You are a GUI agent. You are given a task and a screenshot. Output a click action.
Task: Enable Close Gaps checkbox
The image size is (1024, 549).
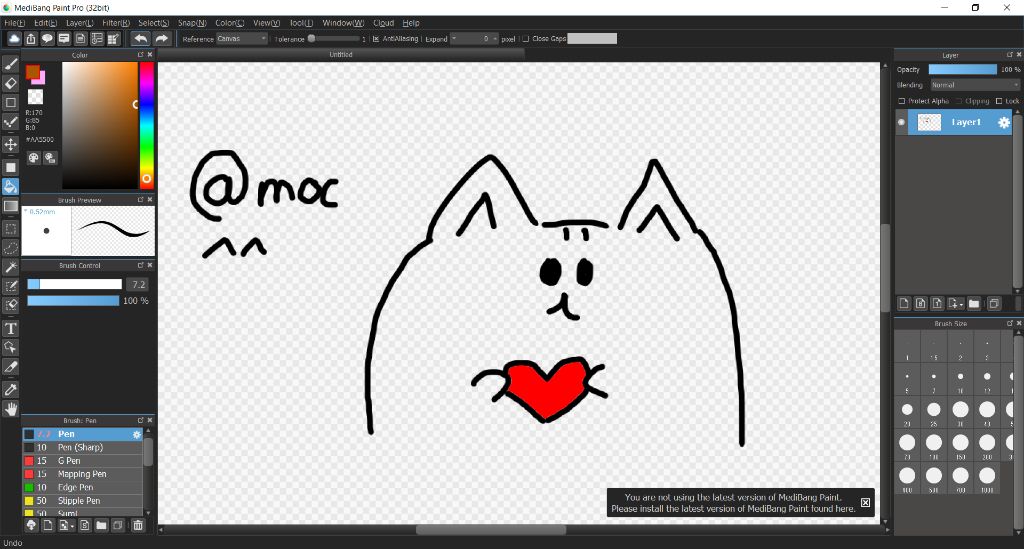(526, 39)
